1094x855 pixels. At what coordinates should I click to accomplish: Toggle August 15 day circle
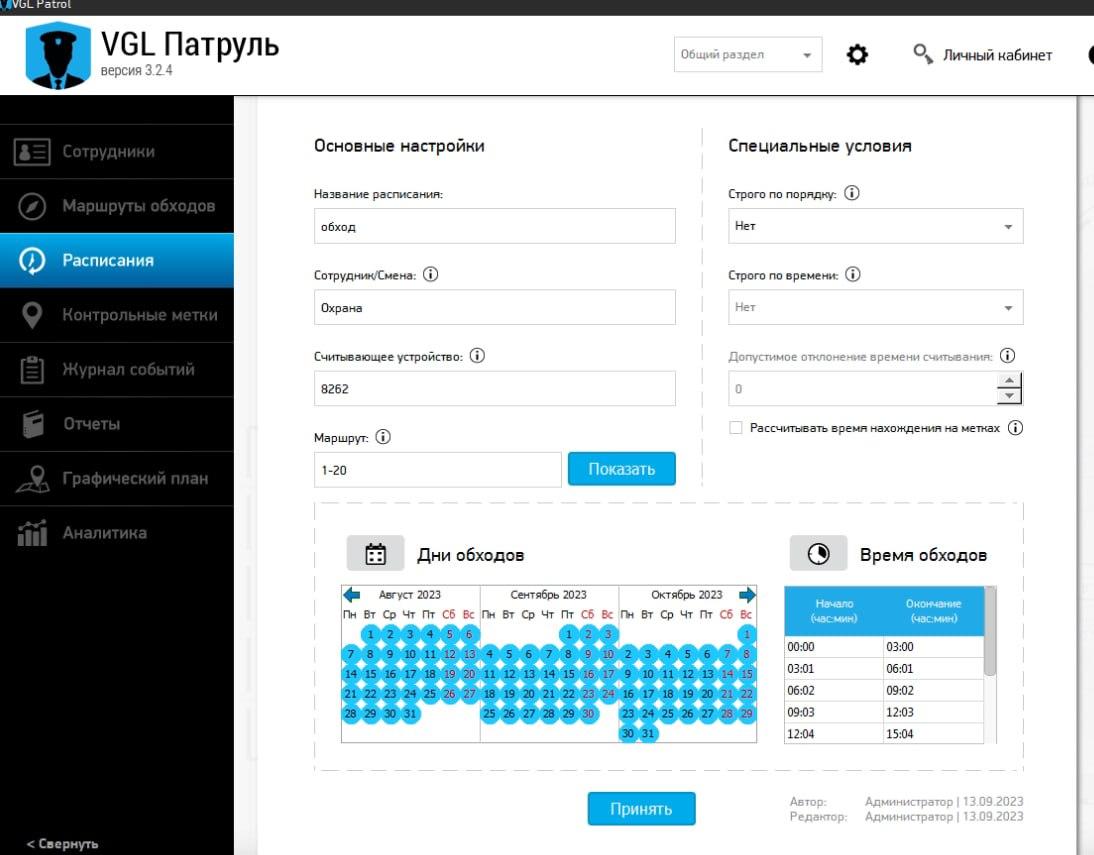coord(370,674)
